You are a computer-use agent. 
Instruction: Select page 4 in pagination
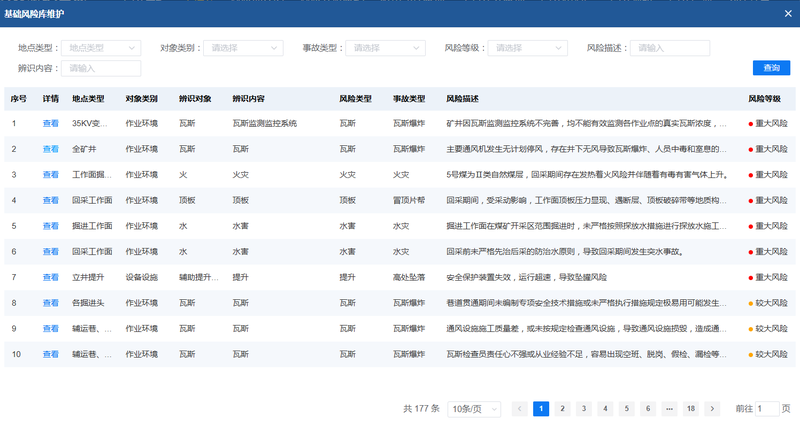click(x=605, y=409)
